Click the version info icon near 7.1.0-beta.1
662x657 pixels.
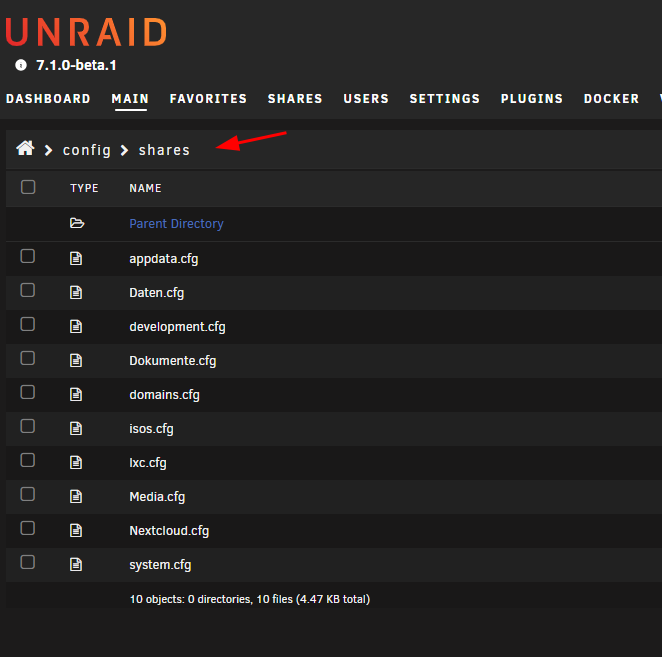click(21, 65)
